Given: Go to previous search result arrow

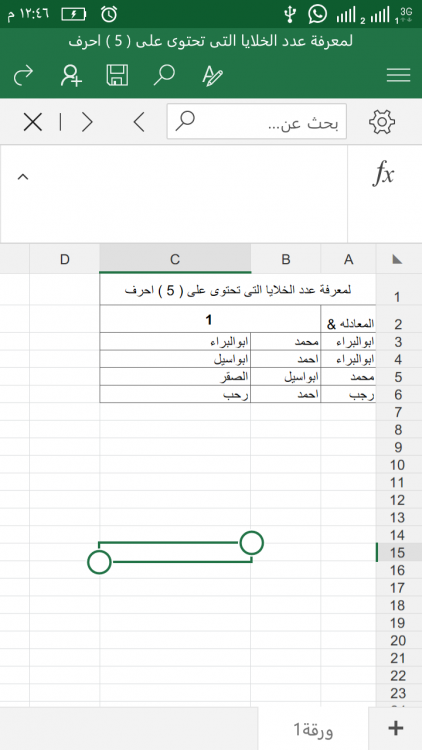Looking at the screenshot, I should [x=139, y=122].
